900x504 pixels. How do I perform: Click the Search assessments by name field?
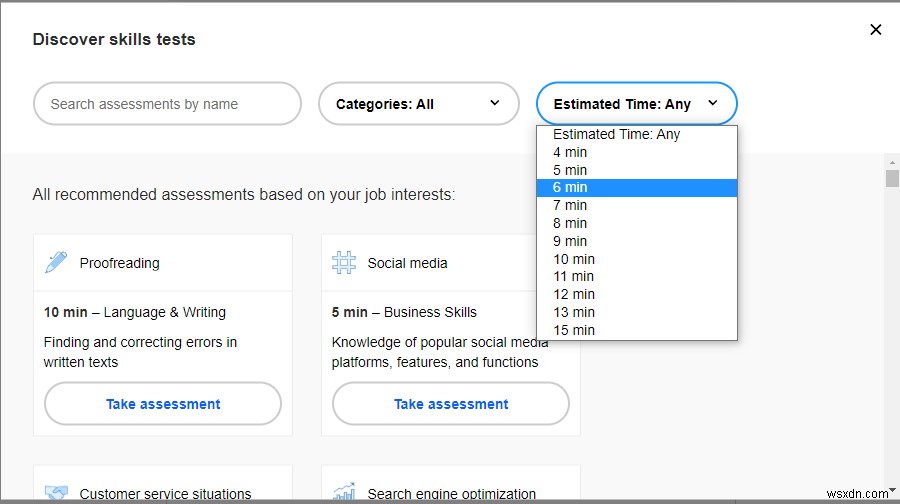167,104
